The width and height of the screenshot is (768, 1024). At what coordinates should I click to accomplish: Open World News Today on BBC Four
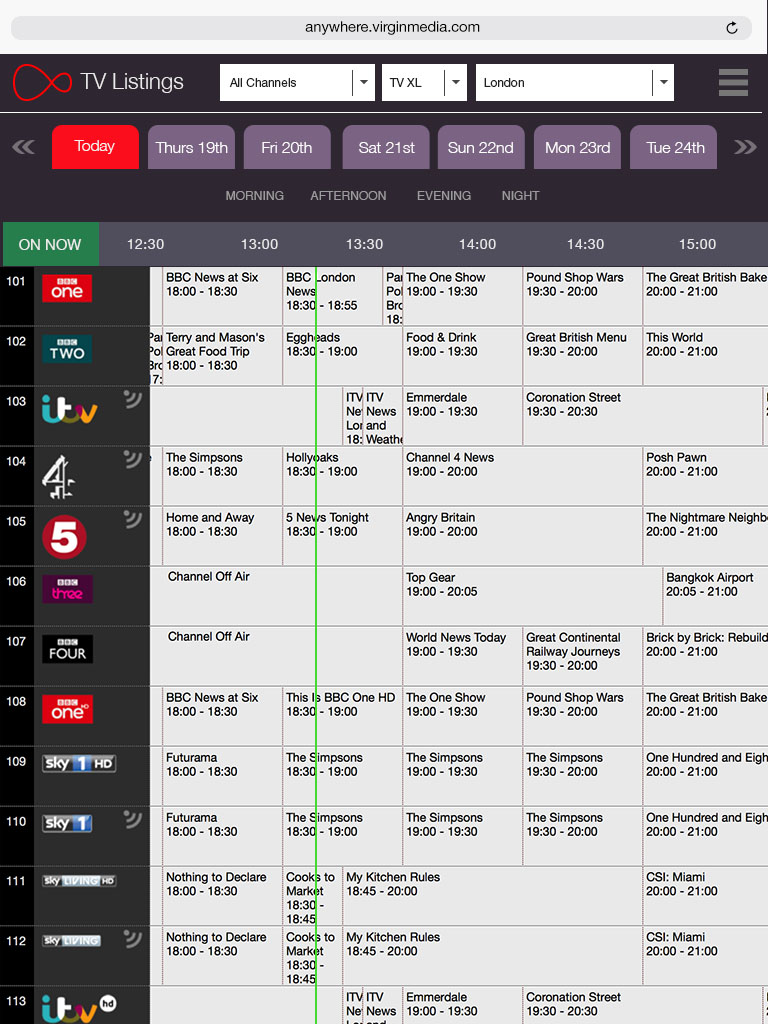click(x=462, y=656)
